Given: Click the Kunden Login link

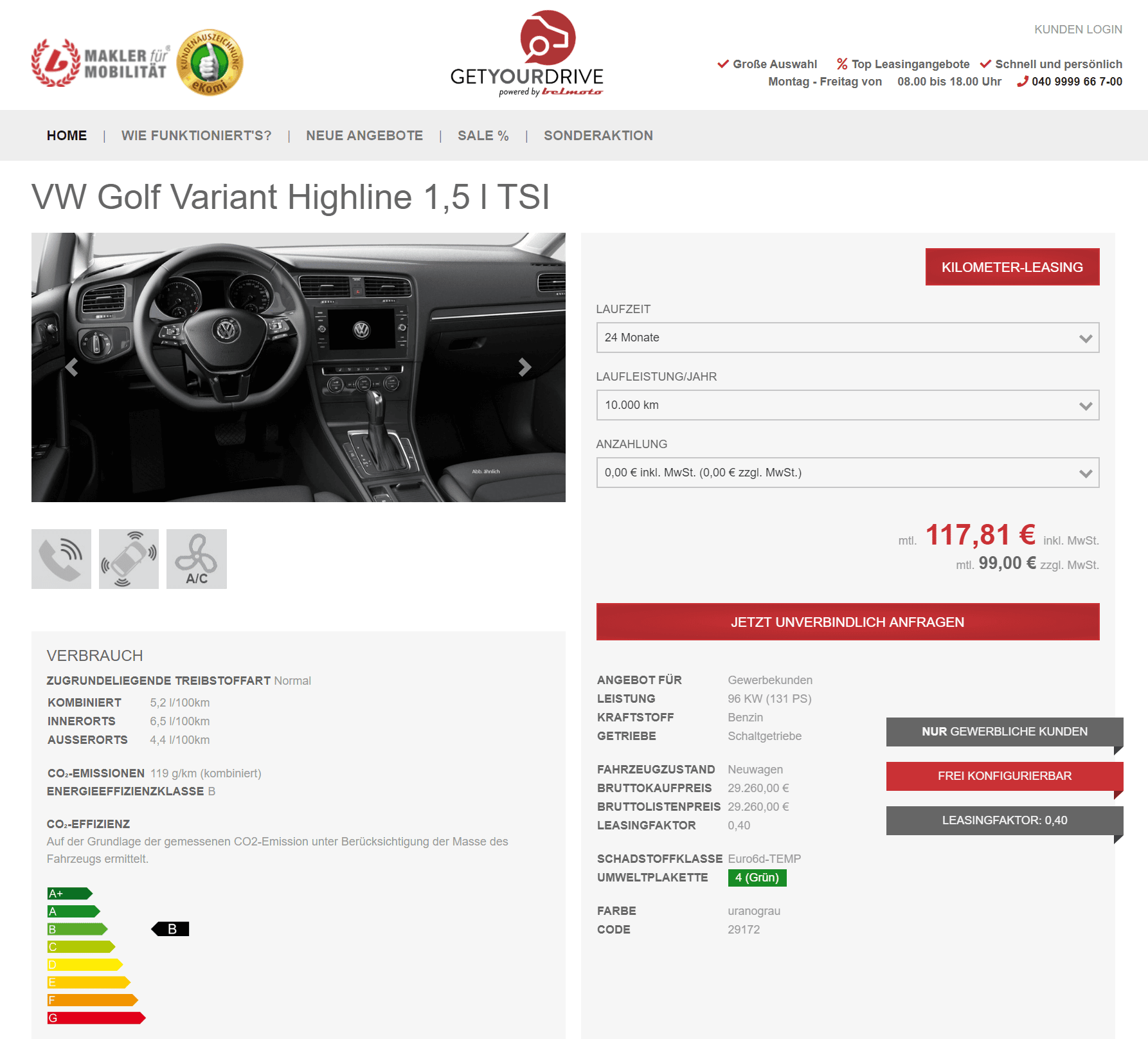Looking at the screenshot, I should pyautogui.click(x=1078, y=30).
